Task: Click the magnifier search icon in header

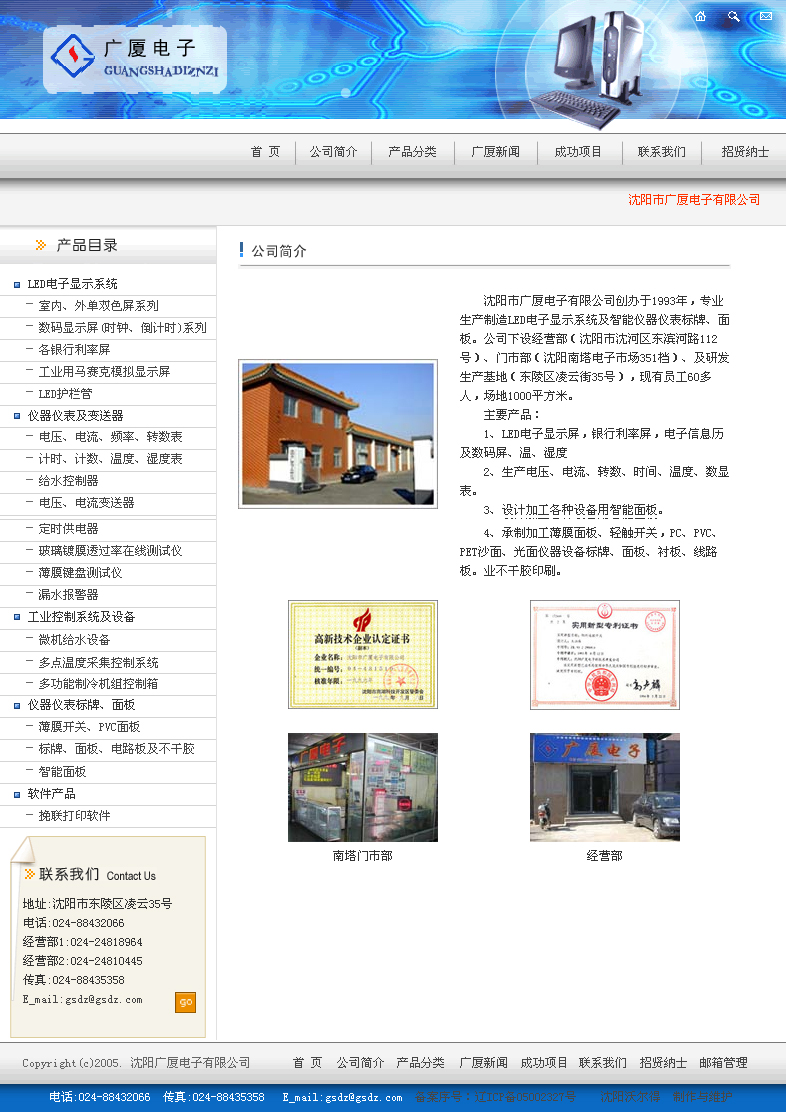Action: click(x=733, y=16)
